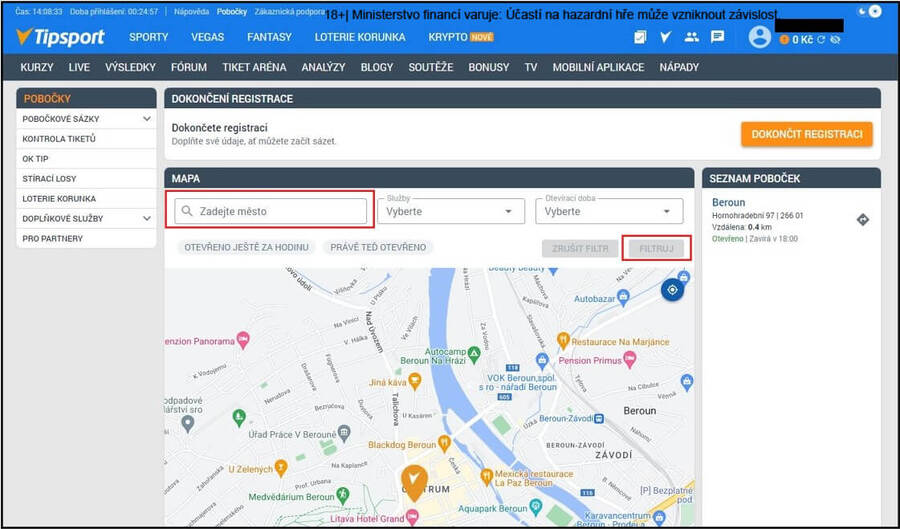Go to the Blogy tab
Screen dimensions: 900x529
[x=377, y=67]
